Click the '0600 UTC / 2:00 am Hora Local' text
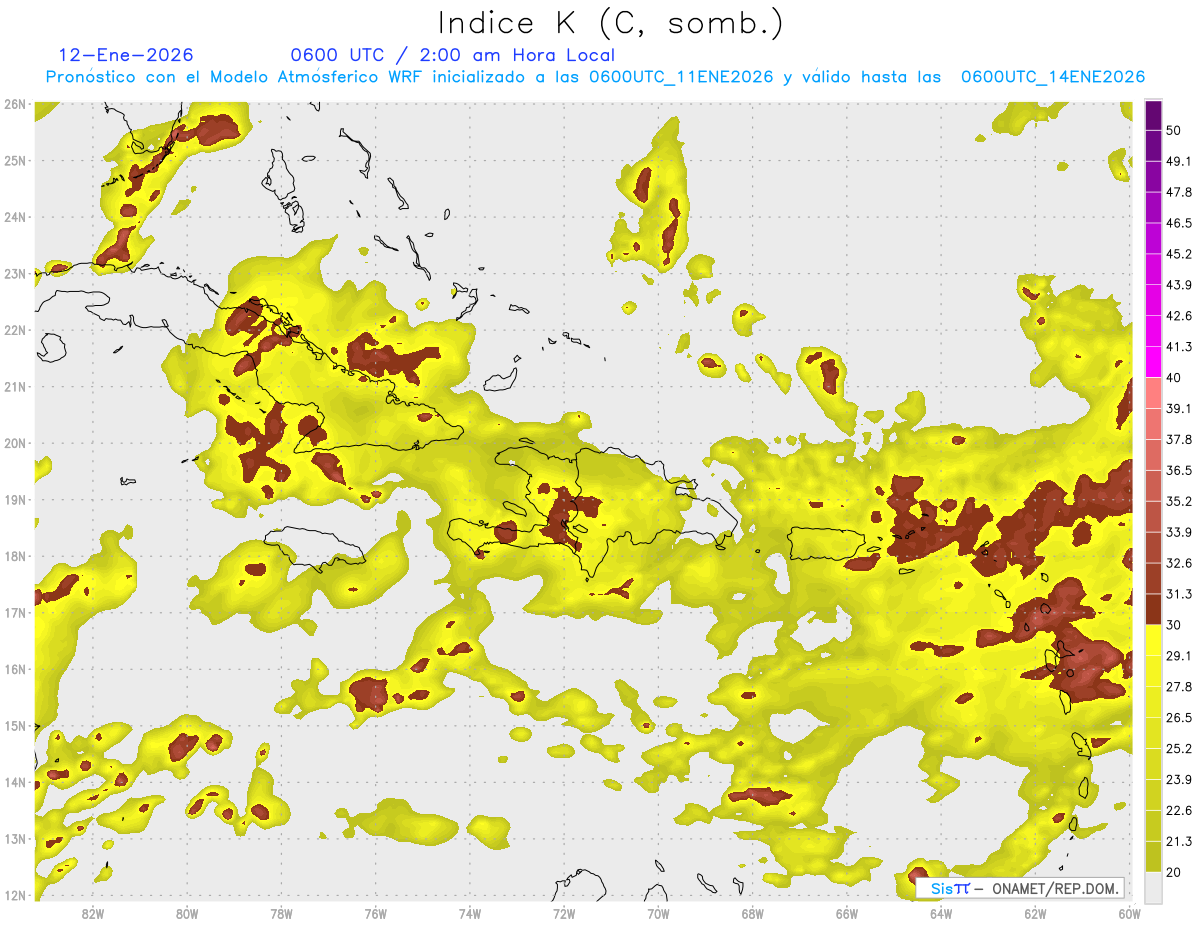Viewport: 1200px width, 927px height. (x=452, y=55)
